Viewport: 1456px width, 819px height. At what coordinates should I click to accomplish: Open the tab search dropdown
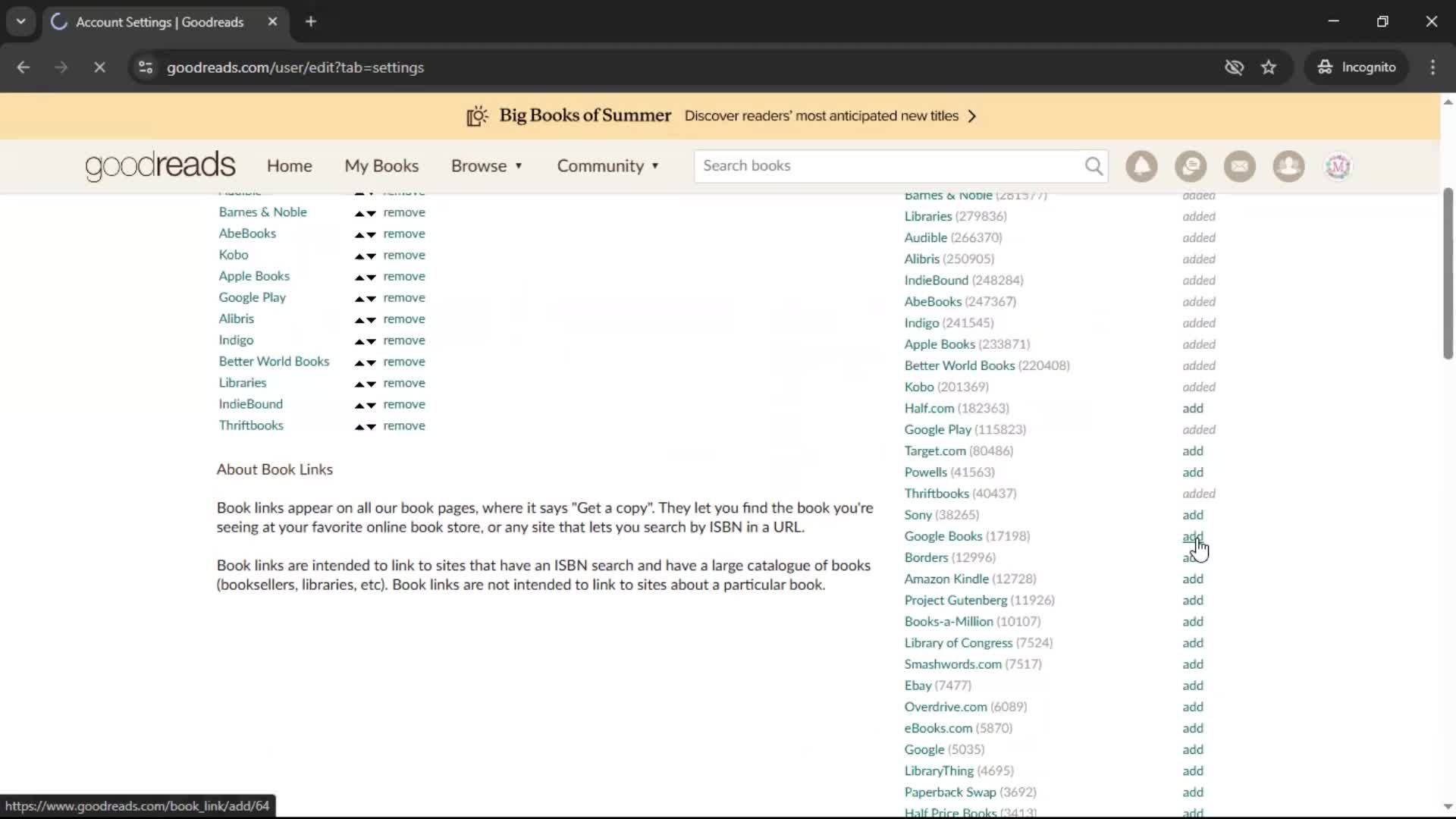20,22
